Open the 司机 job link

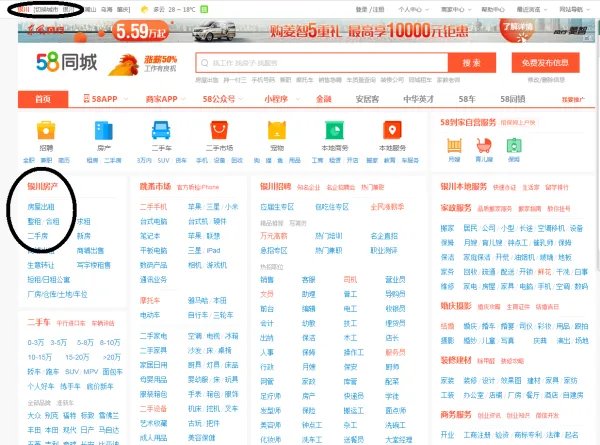(x=350, y=280)
